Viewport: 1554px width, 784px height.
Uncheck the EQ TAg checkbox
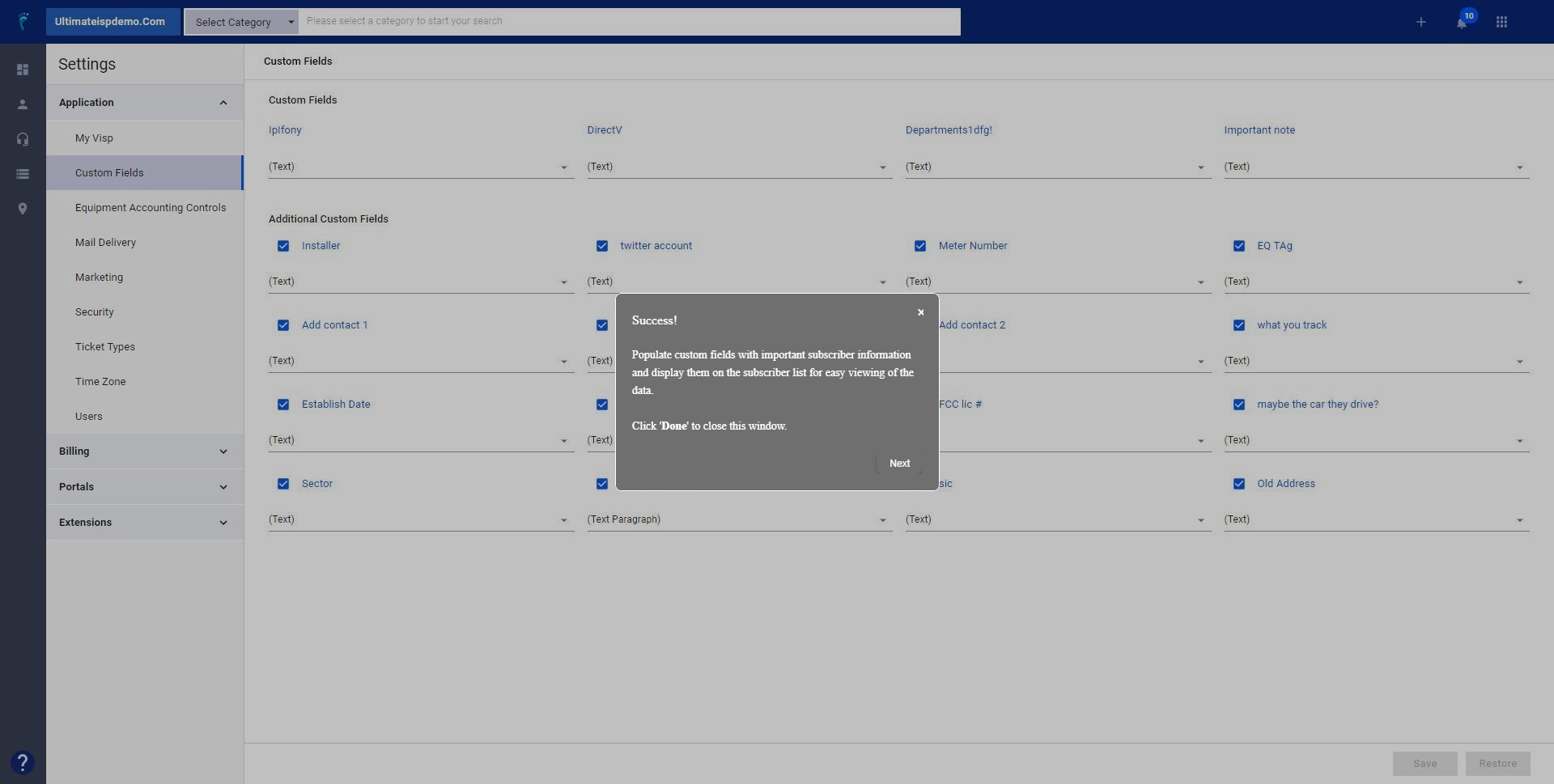pos(1239,246)
